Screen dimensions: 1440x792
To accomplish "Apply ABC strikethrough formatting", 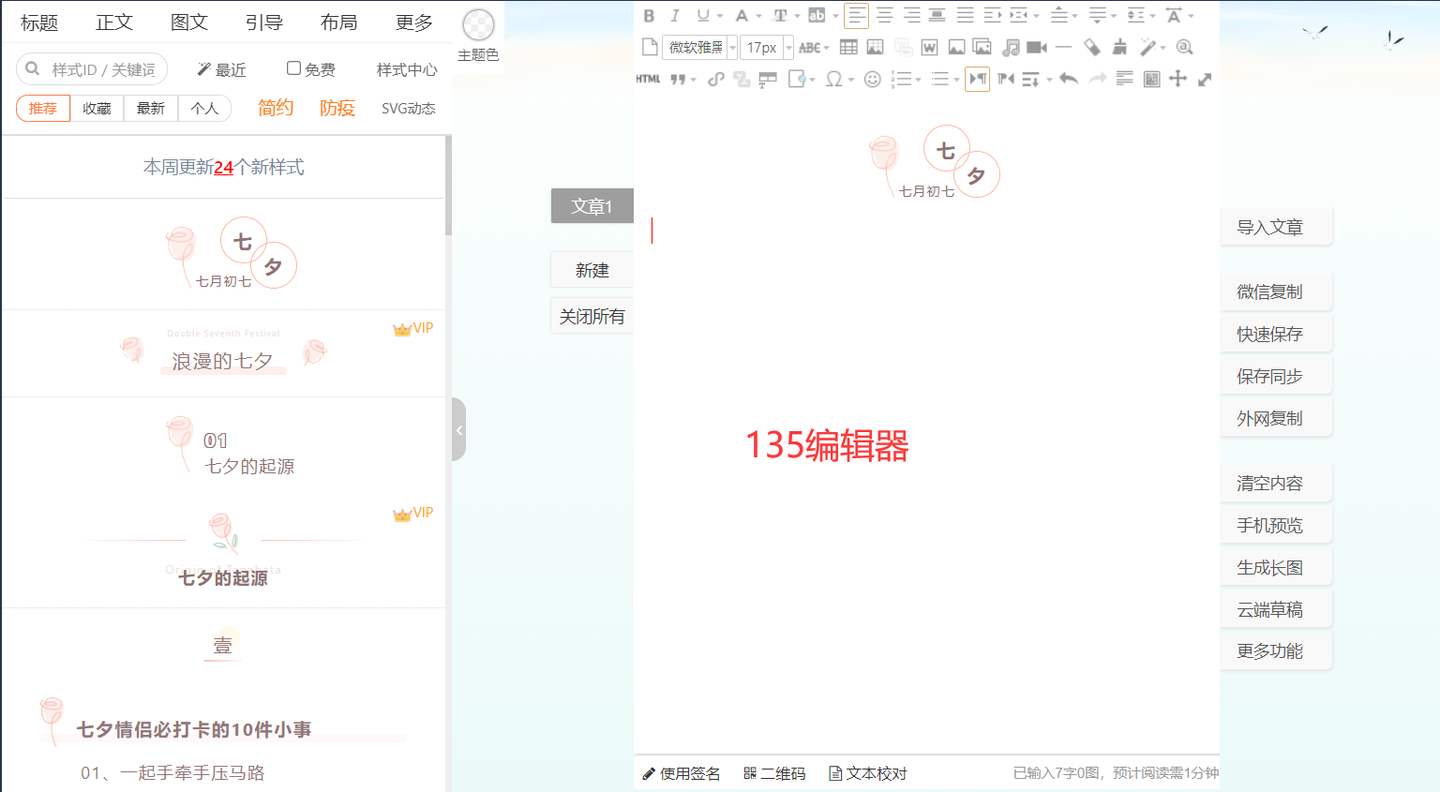I will (809, 47).
